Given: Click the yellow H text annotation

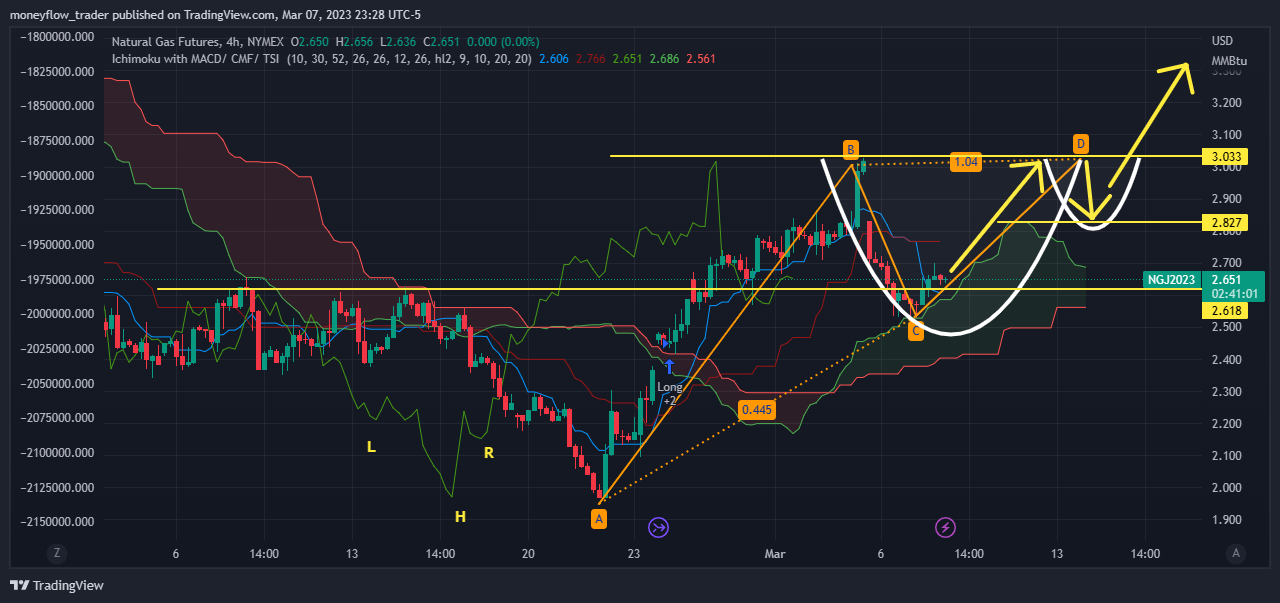Looking at the screenshot, I should point(460,517).
